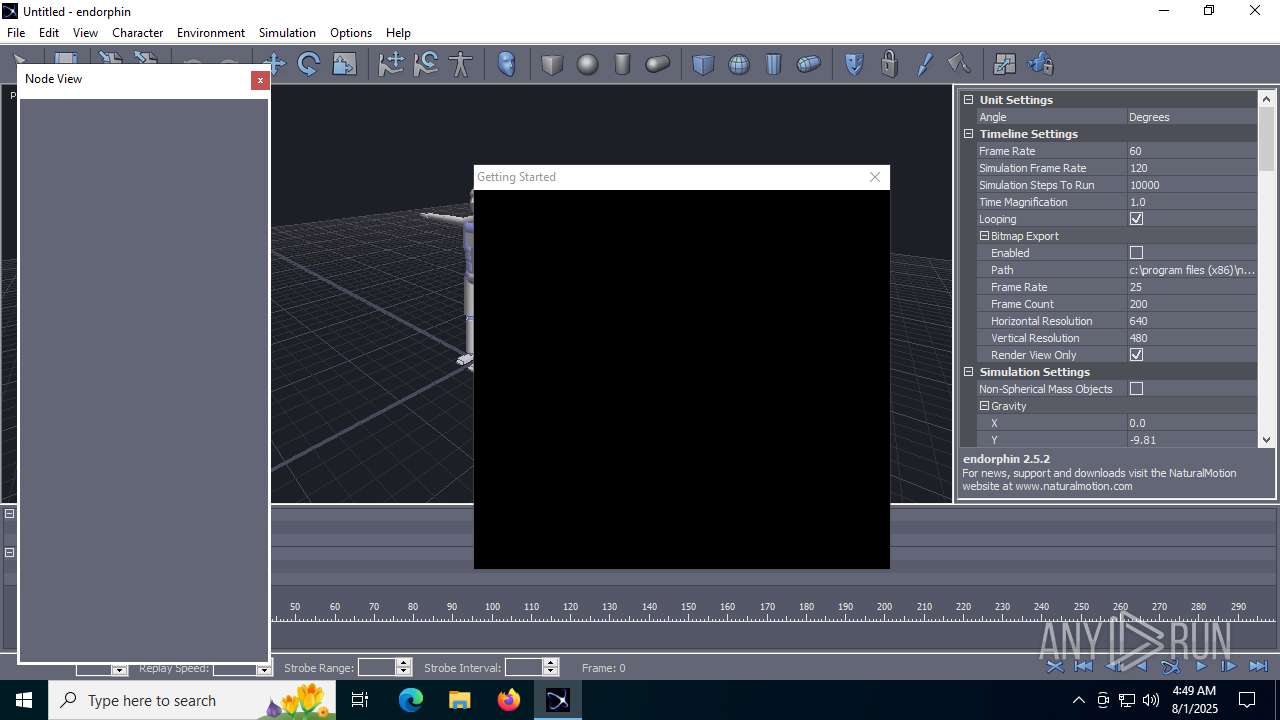Open Firefox from the taskbar

click(x=509, y=700)
